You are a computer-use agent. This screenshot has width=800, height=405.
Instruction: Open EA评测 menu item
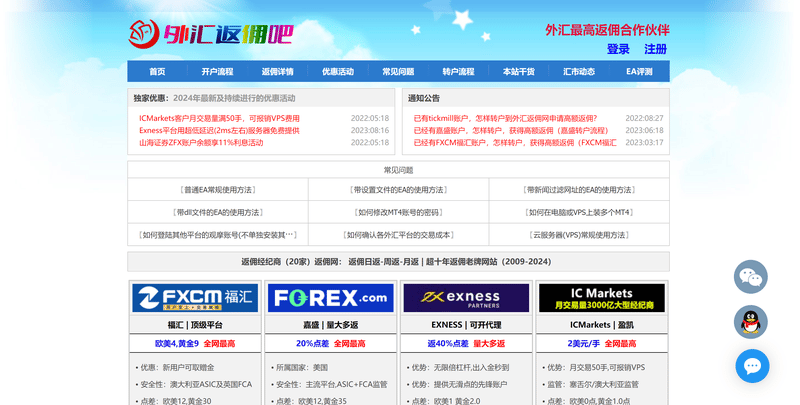pyautogui.click(x=639, y=71)
